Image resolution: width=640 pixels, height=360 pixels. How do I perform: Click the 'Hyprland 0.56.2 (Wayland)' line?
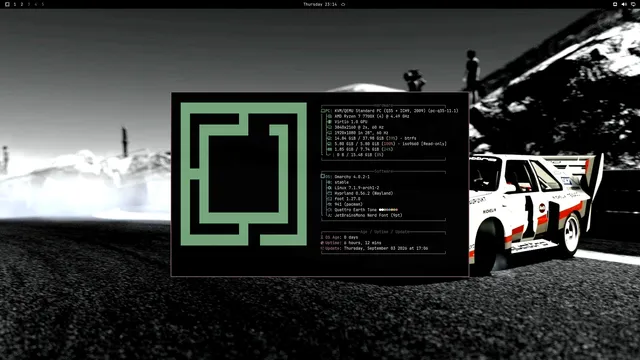(x=364, y=193)
